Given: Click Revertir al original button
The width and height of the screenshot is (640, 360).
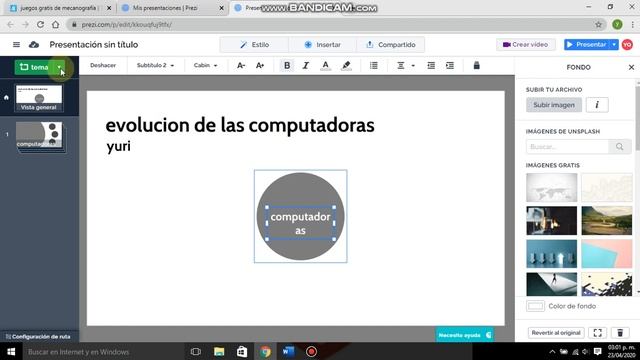Looking at the screenshot, I should pos(556,333).
